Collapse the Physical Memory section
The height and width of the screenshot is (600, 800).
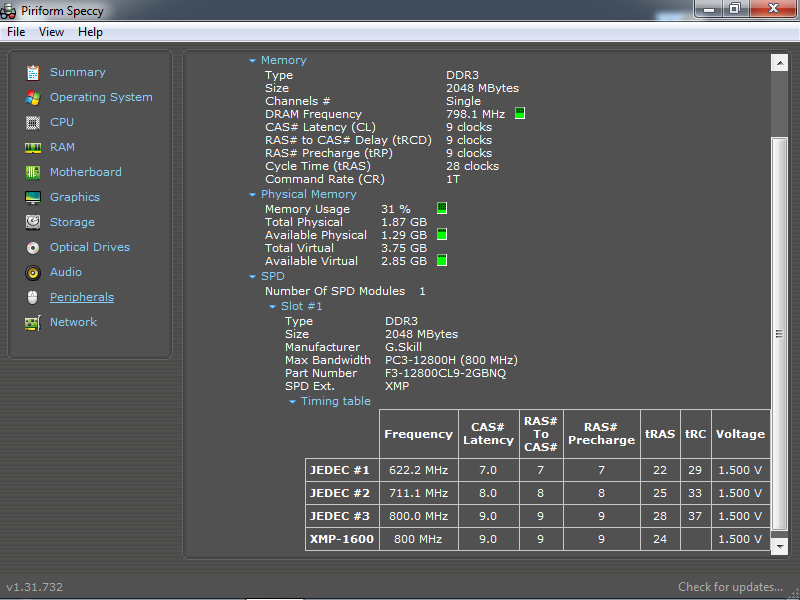pyautogui.click(x=253, y=195)
